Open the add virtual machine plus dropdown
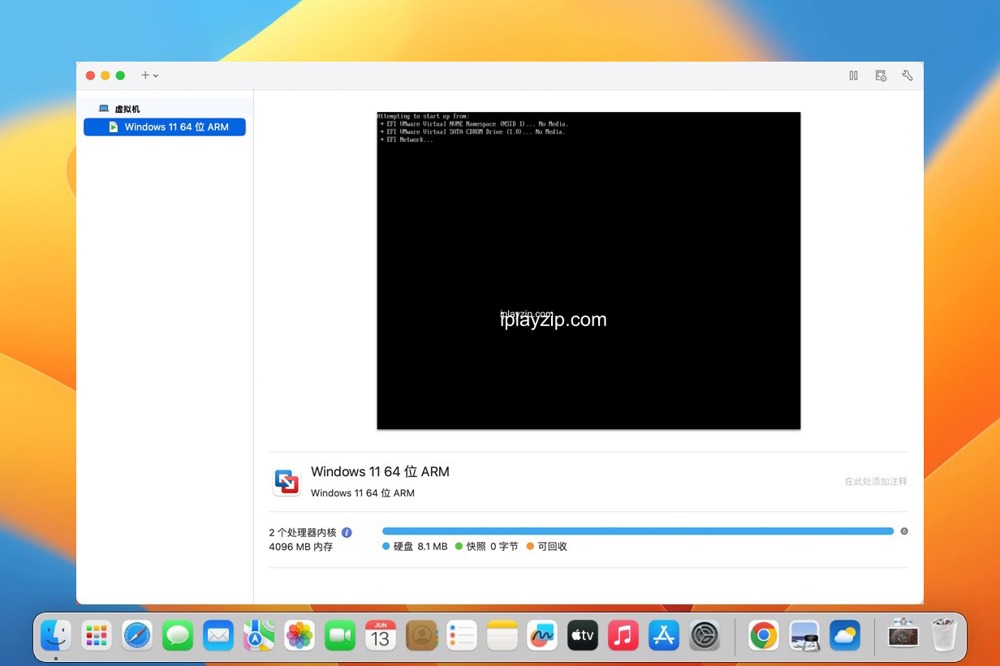 [x=150, y=75]
